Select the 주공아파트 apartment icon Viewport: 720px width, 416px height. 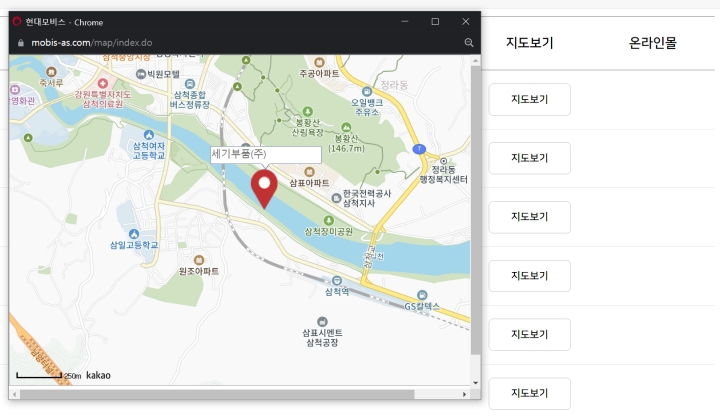[319, 62]
